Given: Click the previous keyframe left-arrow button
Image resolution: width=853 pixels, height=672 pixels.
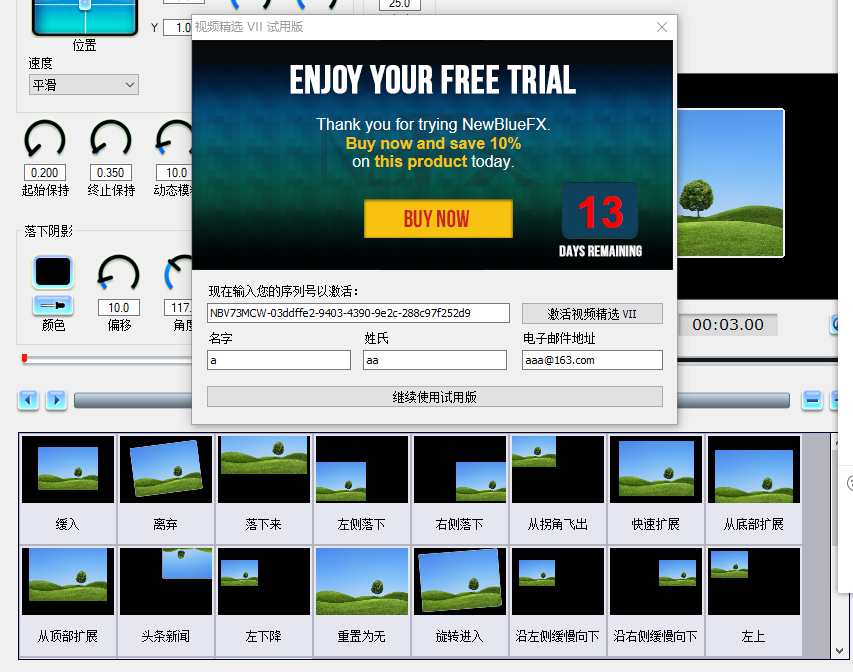Looking at the screenshot, I should (x=28, y=401).
